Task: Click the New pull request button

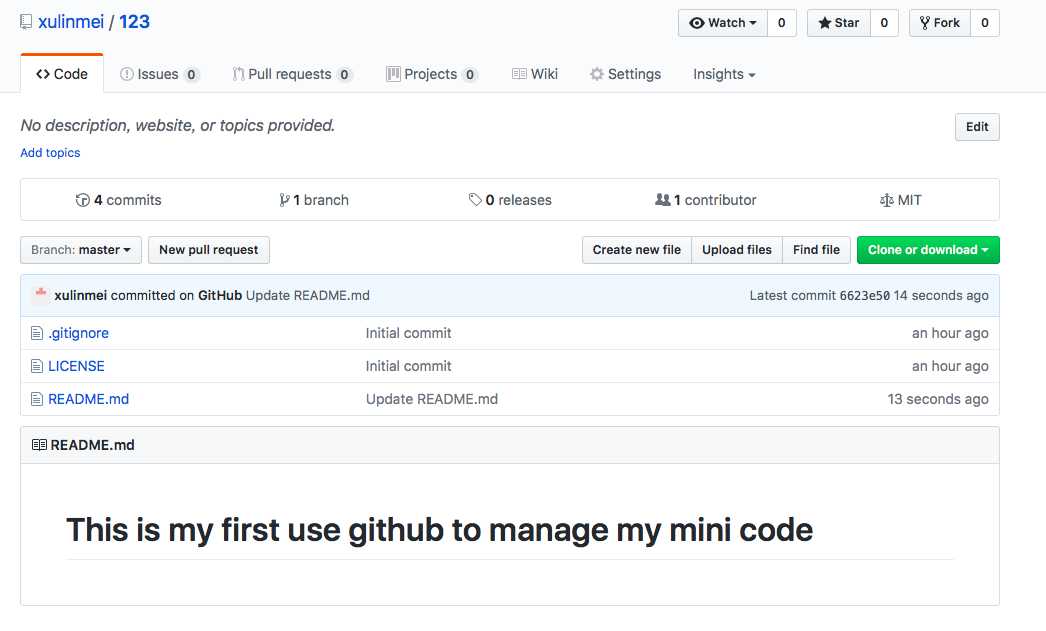Action: (209, 250)
